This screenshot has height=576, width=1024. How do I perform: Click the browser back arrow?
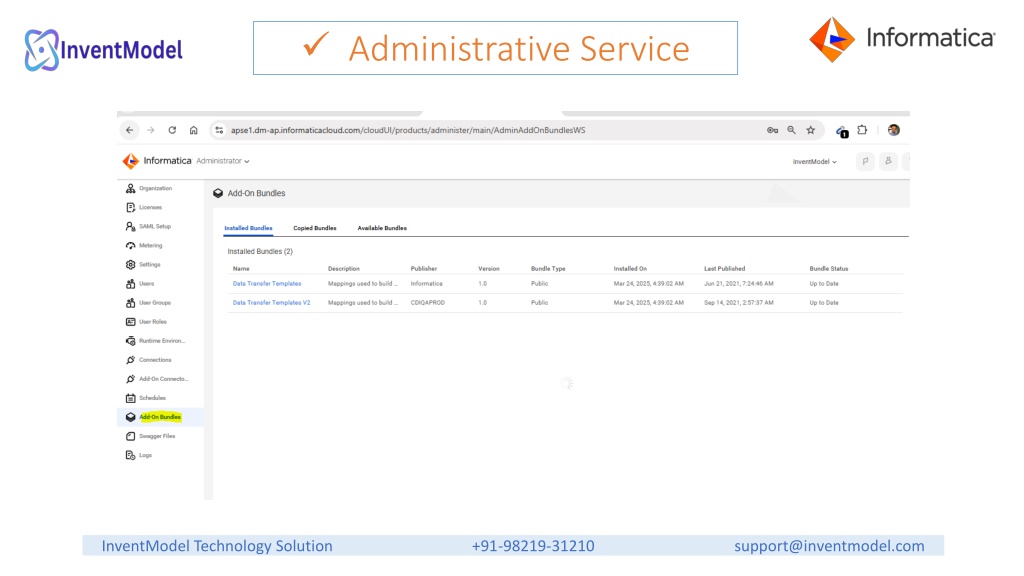[130, 130]
